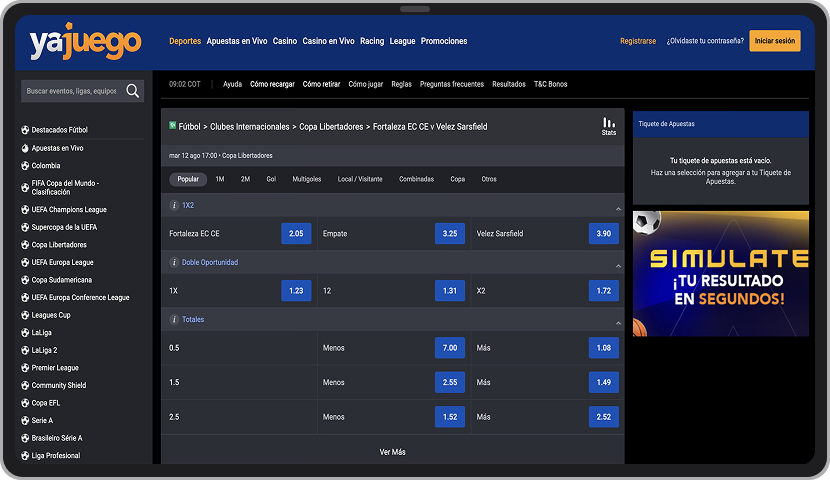Click the ball icon beside Copa EFL
Image resolution: width=830 pixels, height=480 pixels.
tap(25, 403)
